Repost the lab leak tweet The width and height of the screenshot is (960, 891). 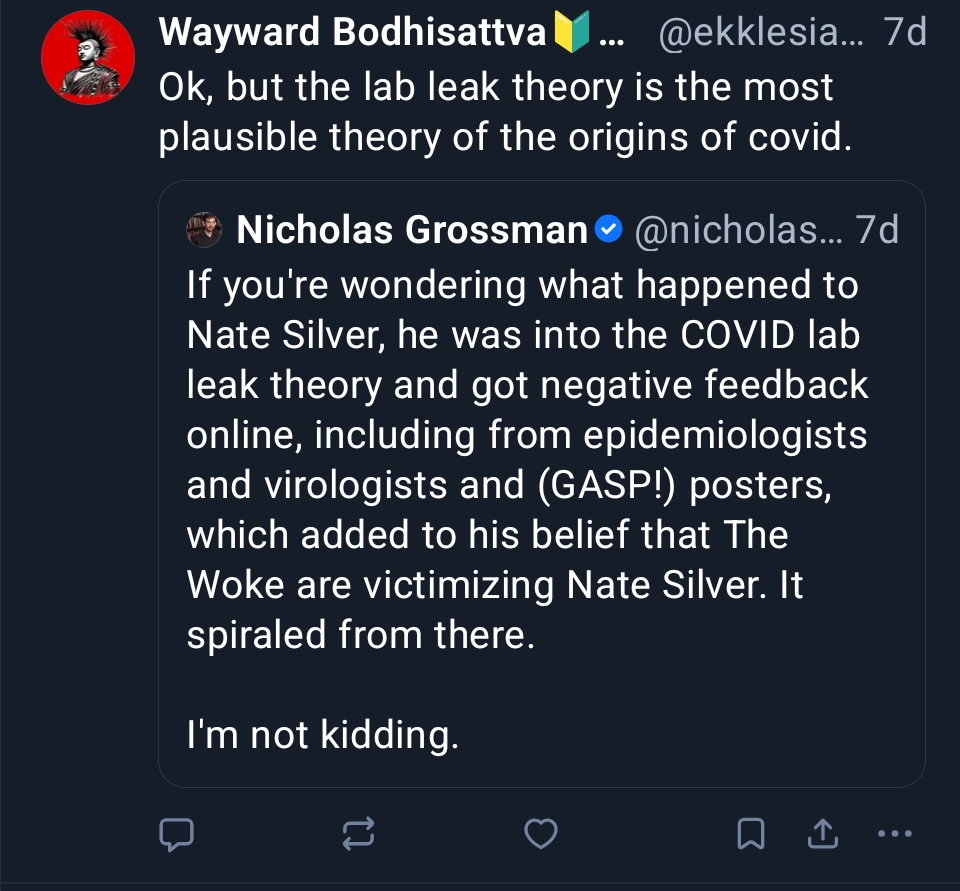click(x=359, y=832)
